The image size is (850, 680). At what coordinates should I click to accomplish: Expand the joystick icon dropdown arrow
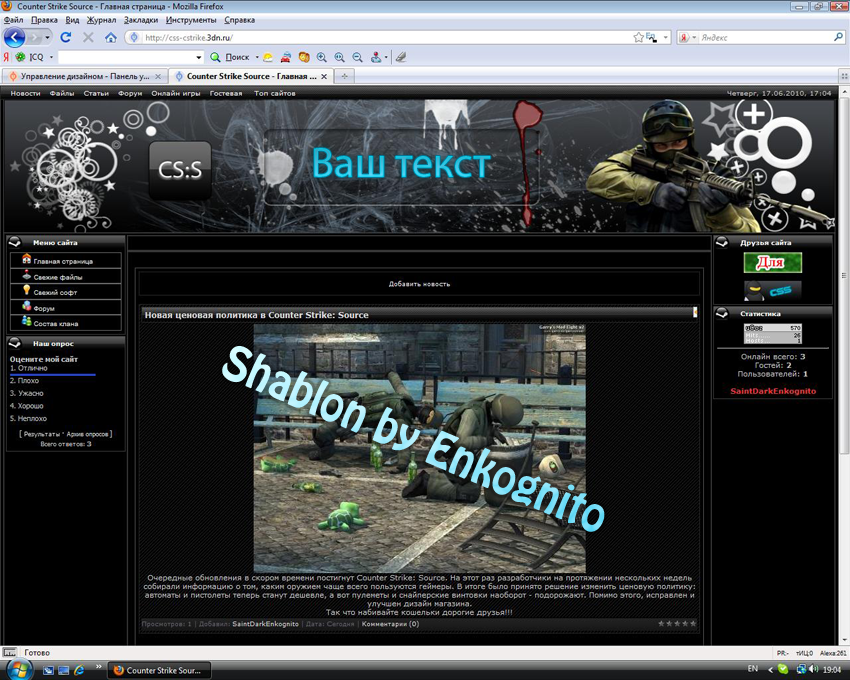tap(386, 57)
